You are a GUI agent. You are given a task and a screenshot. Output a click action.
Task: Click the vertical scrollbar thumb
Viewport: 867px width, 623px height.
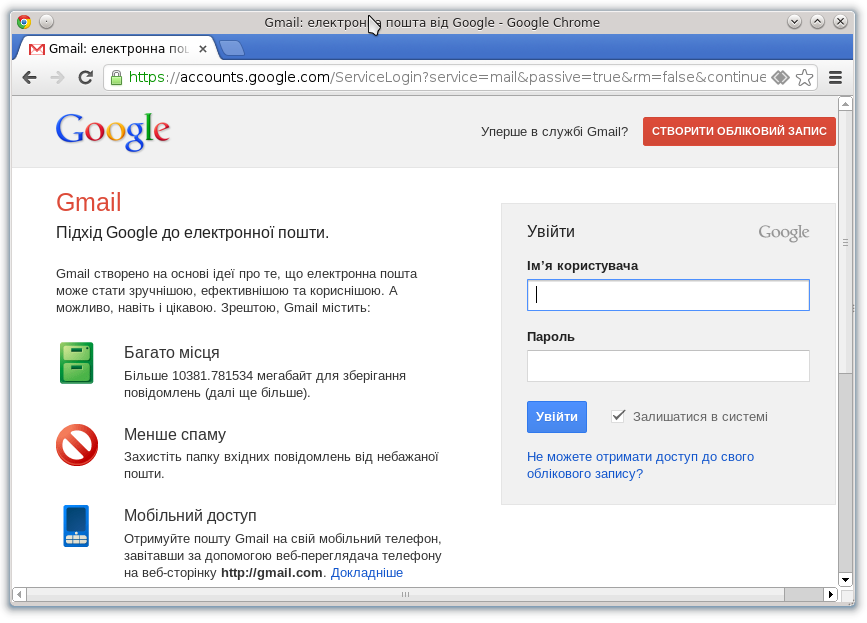[x=845, y=242]
